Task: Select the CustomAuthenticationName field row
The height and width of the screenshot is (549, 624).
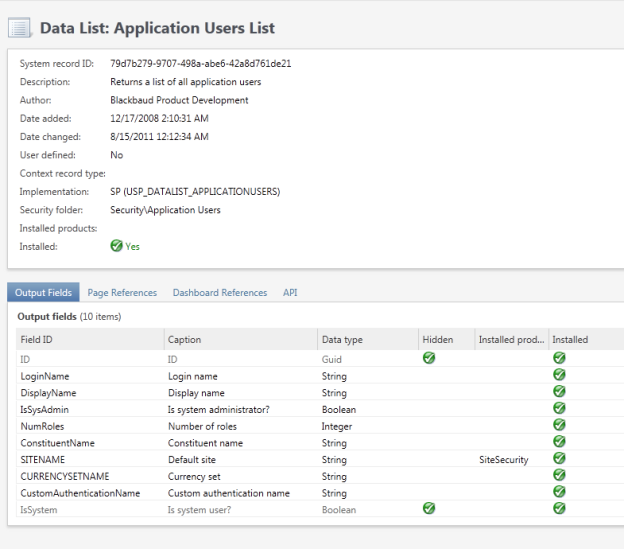Action: (80, 493)
